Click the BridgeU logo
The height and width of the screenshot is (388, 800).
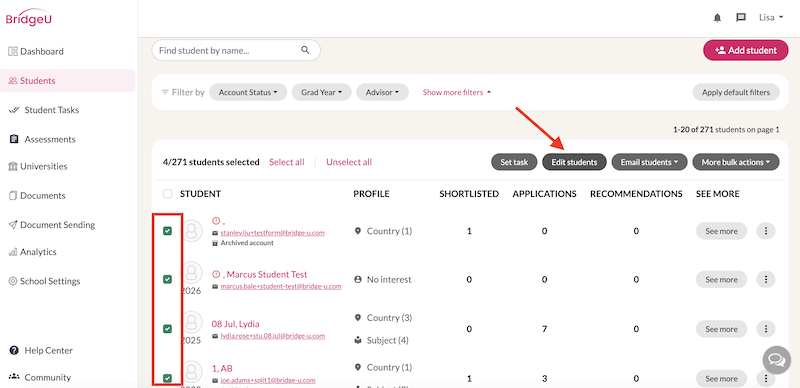coord(29,17)
